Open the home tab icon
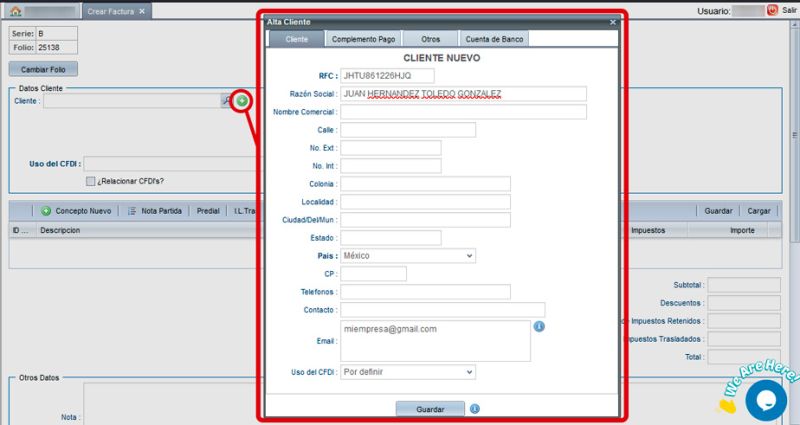Screen dimensions: 800x425 15,11
